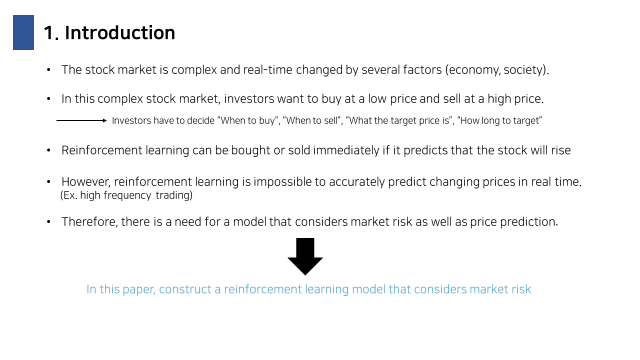Click the bullet about investors buying low
The width and height of the screenshot is (640, 360).
point(302,99)
